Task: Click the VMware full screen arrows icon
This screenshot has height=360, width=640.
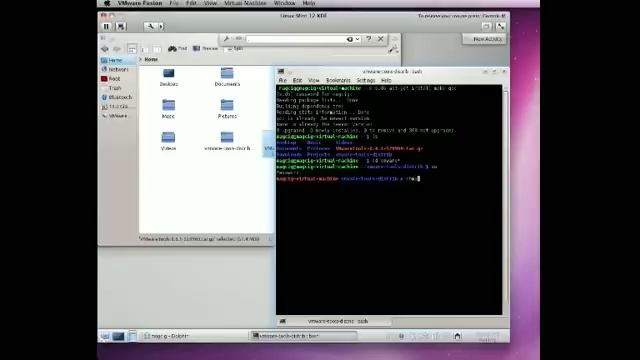Action: [500, 27]
